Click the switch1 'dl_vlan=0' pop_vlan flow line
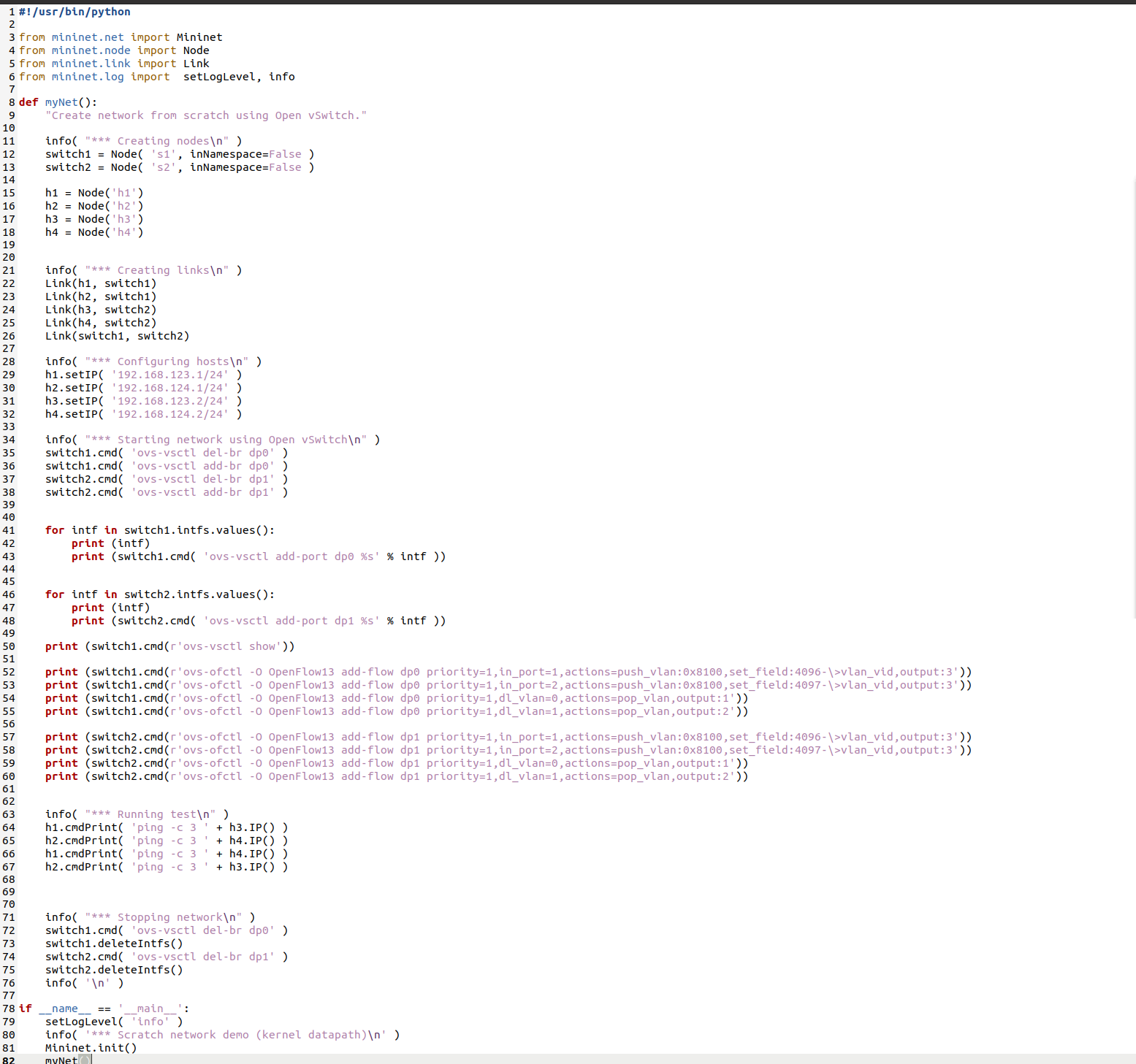 [x=397, y=698]
